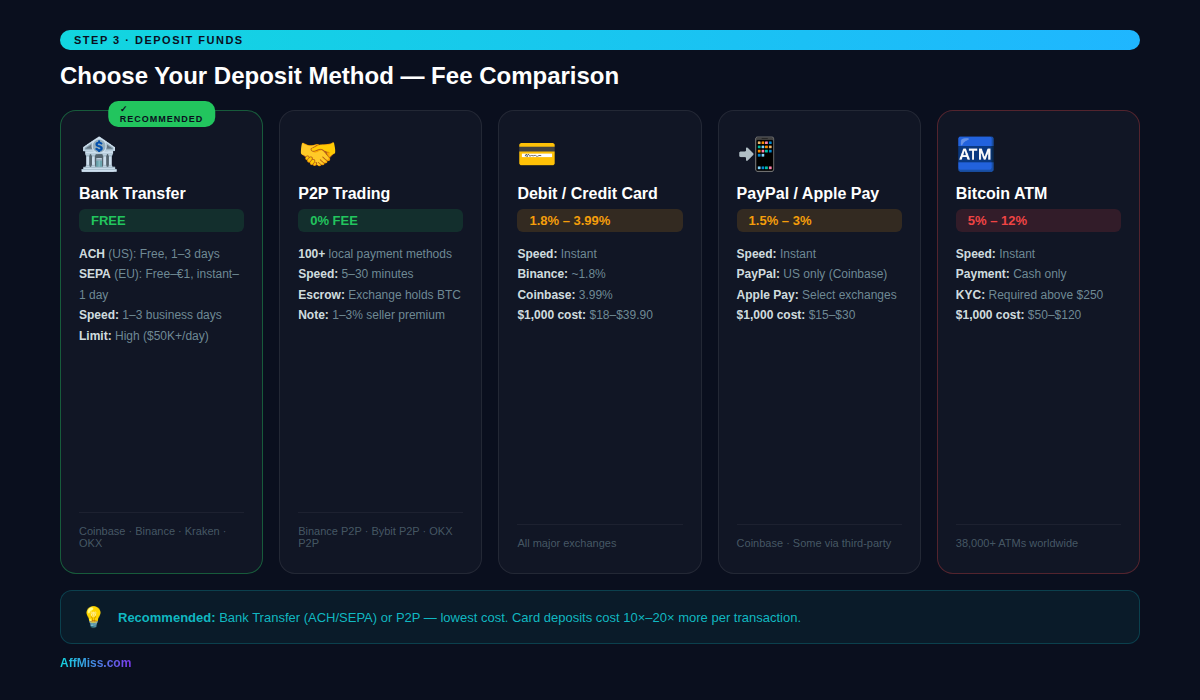Select the handshake icon for P2P Trading
This screenshot has width=1200, height=700.
[x=318, y=152]
